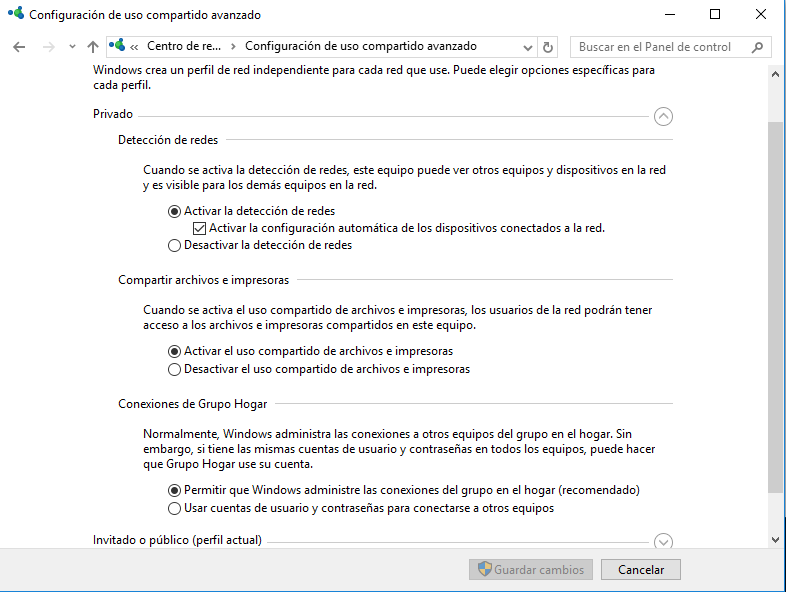Screen dimensions: 786x592
Task: Open the arrow after 'Centro de re...'
Action: tap(233, 47)
